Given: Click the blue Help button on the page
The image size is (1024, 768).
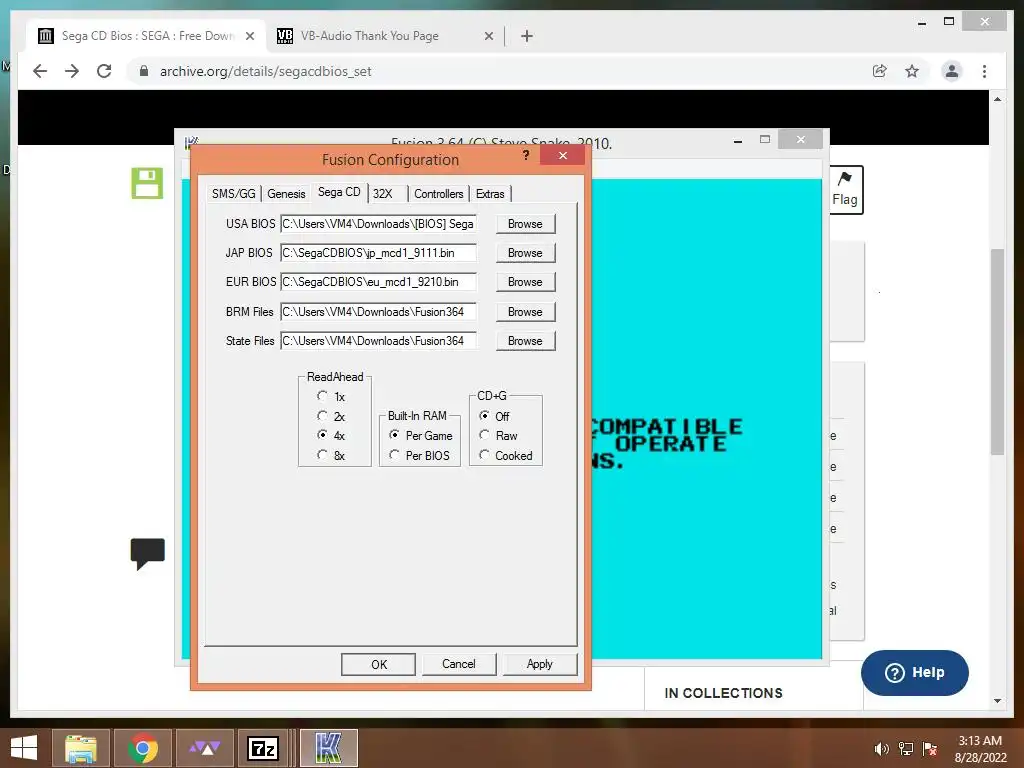Looking at the screenshot, I should [914, 673].
